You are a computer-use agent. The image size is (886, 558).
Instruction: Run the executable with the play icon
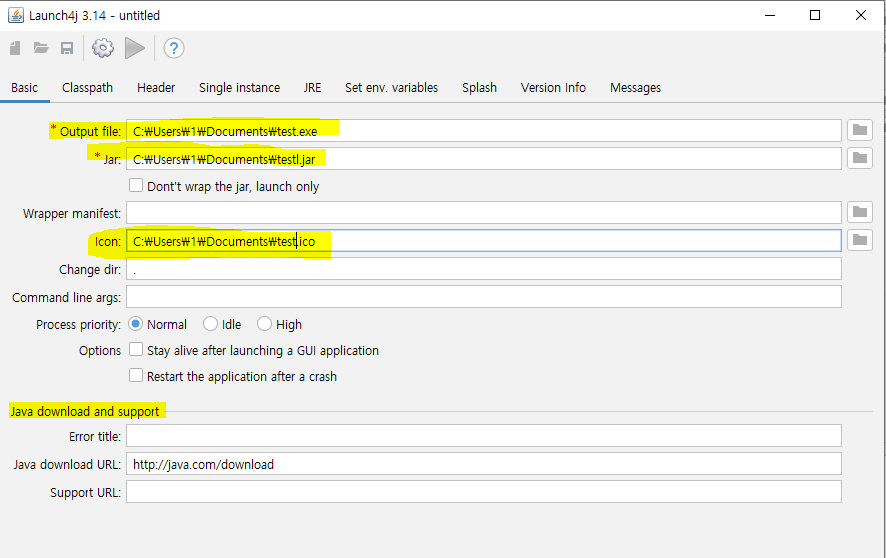click(x=134, y=48)
